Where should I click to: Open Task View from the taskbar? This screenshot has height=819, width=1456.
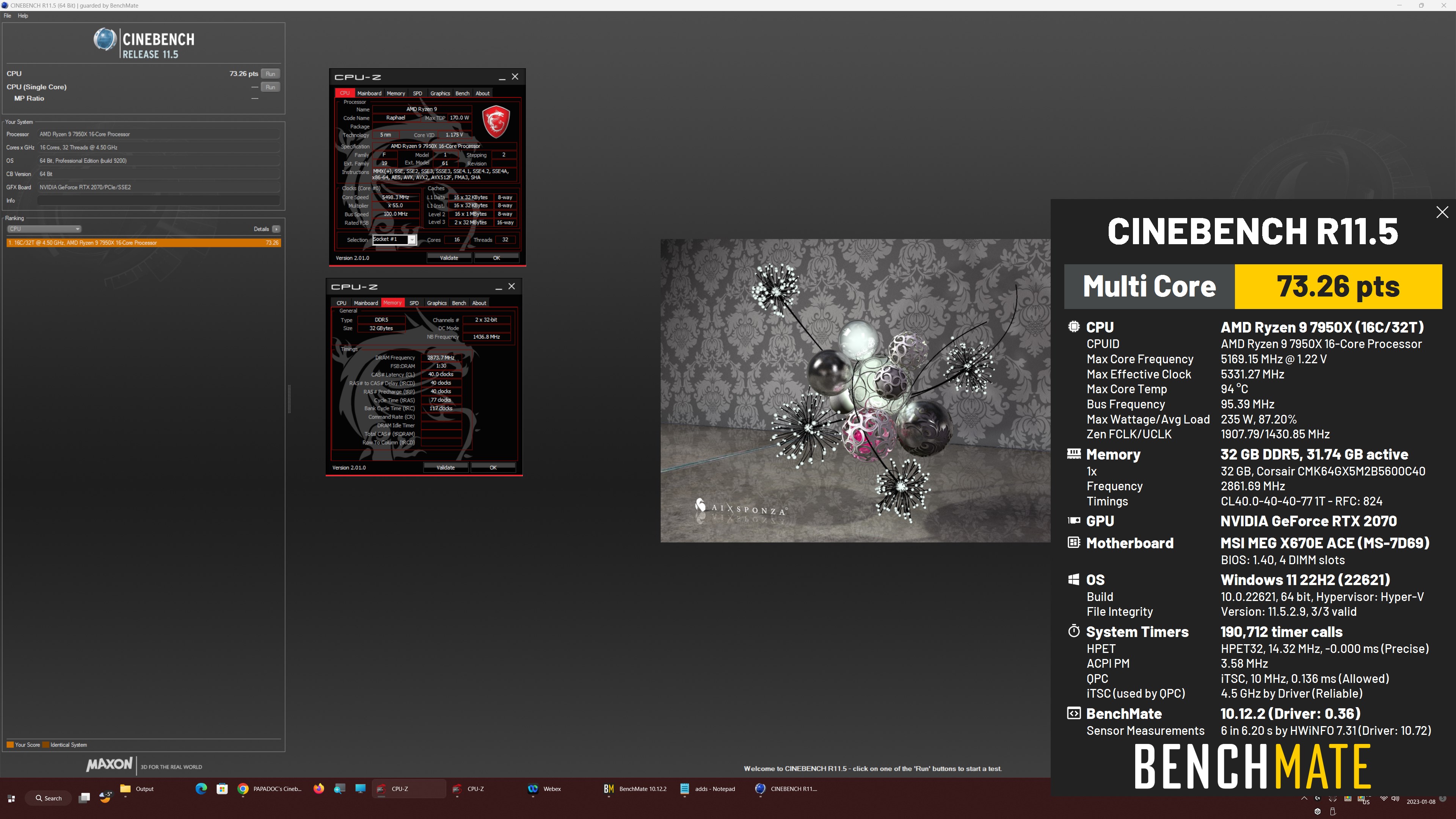pyautogui.click(x=84, y=797)
